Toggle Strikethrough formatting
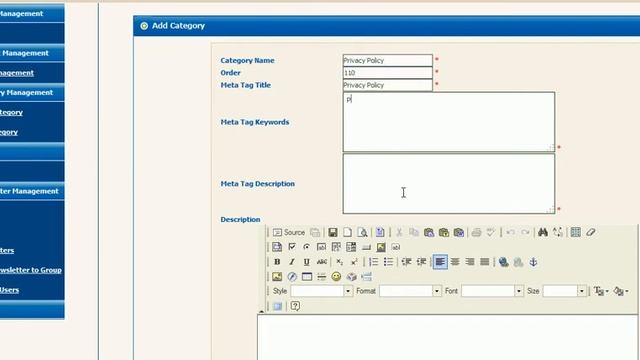 (322, 262)
